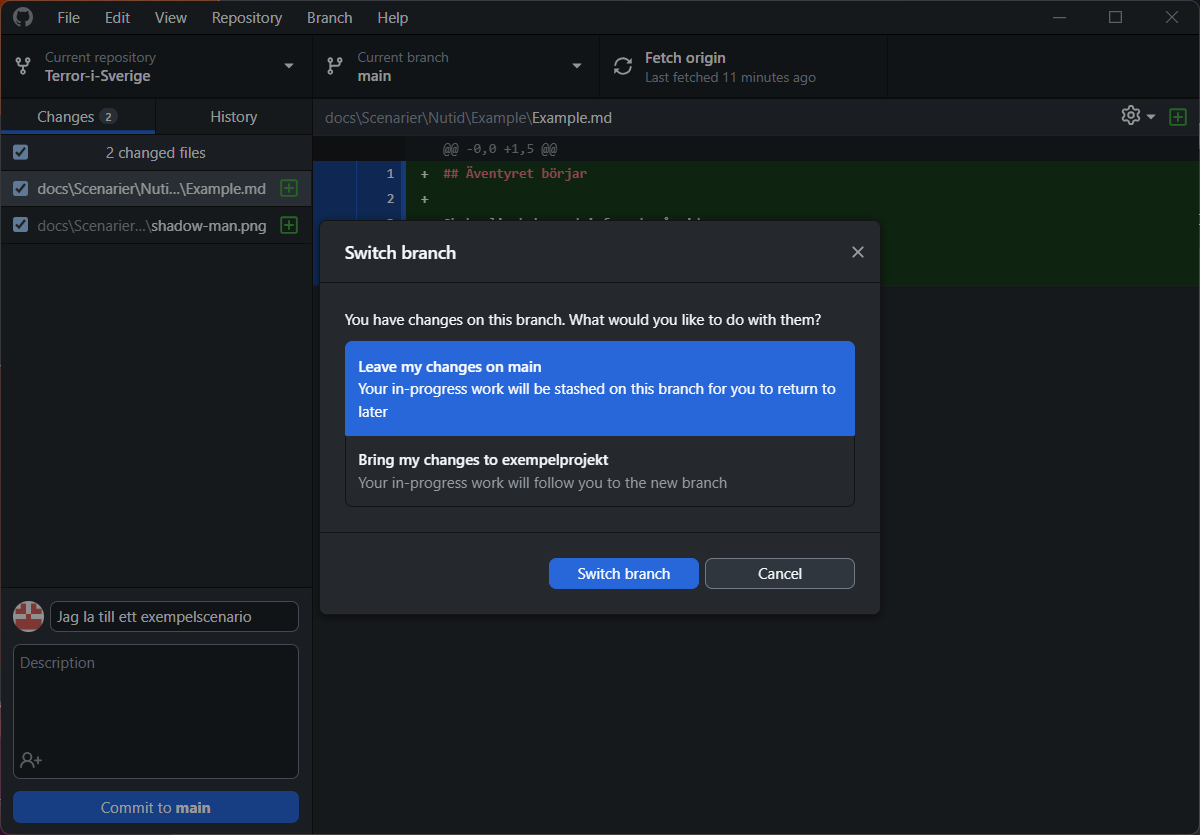Expand the Current repository dropdown

[x=156, y=66]
